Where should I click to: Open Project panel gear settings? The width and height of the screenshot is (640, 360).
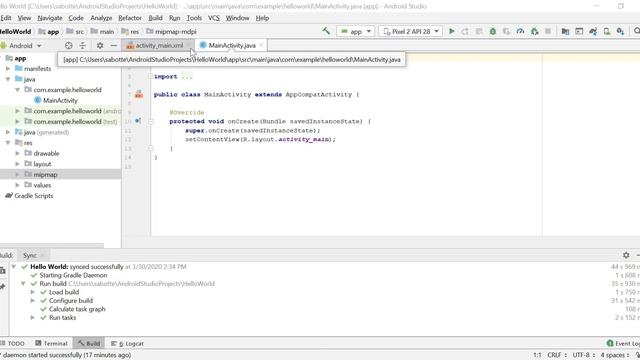click(x=100, y=46)
